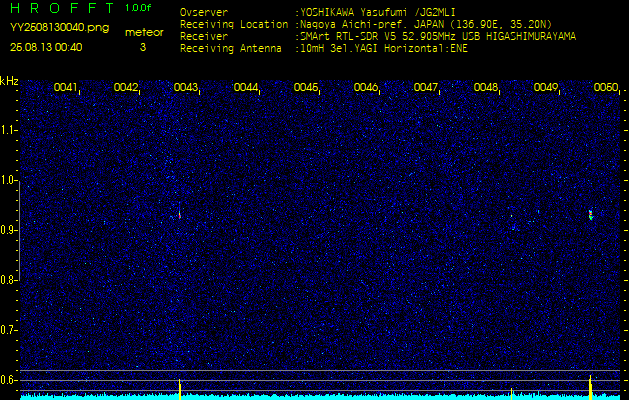Click the kHz axis unit label
The width and height of the screenshot is (629, 400).
tap(9, 81)
